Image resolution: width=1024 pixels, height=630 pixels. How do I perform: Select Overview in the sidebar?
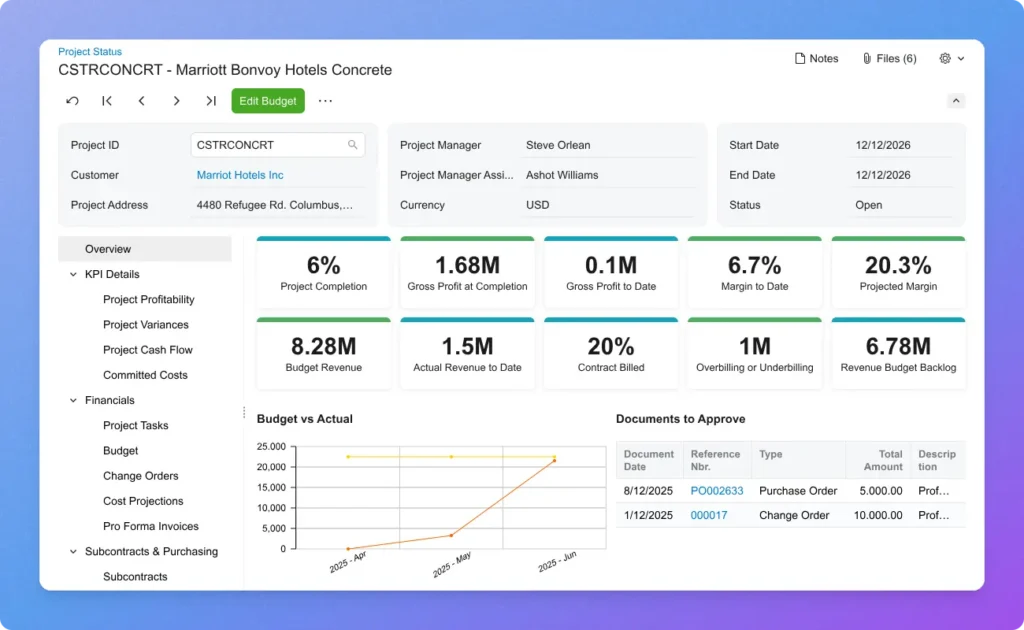(145, 249)
